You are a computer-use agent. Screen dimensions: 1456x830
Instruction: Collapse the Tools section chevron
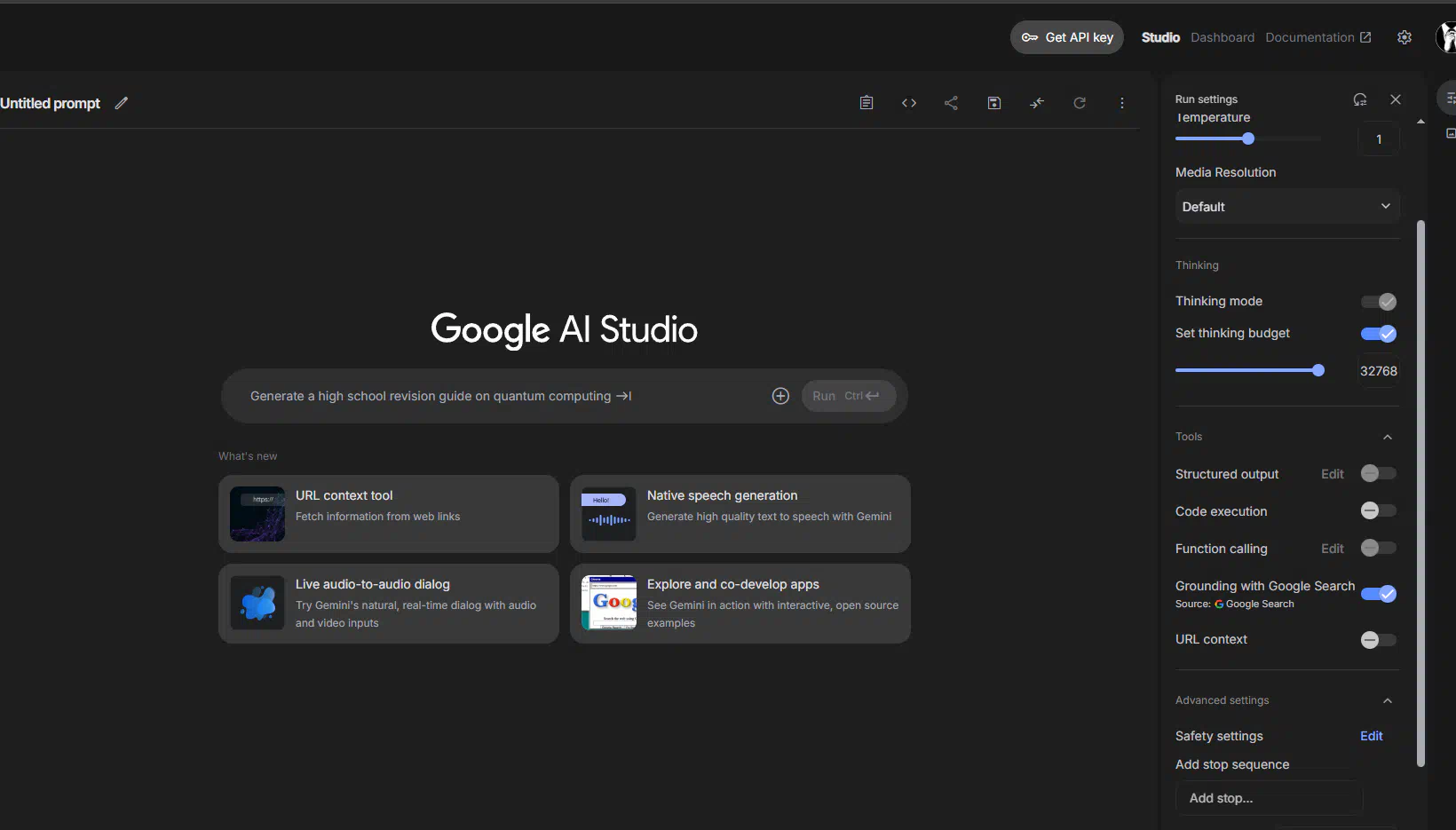(1388, 437)
